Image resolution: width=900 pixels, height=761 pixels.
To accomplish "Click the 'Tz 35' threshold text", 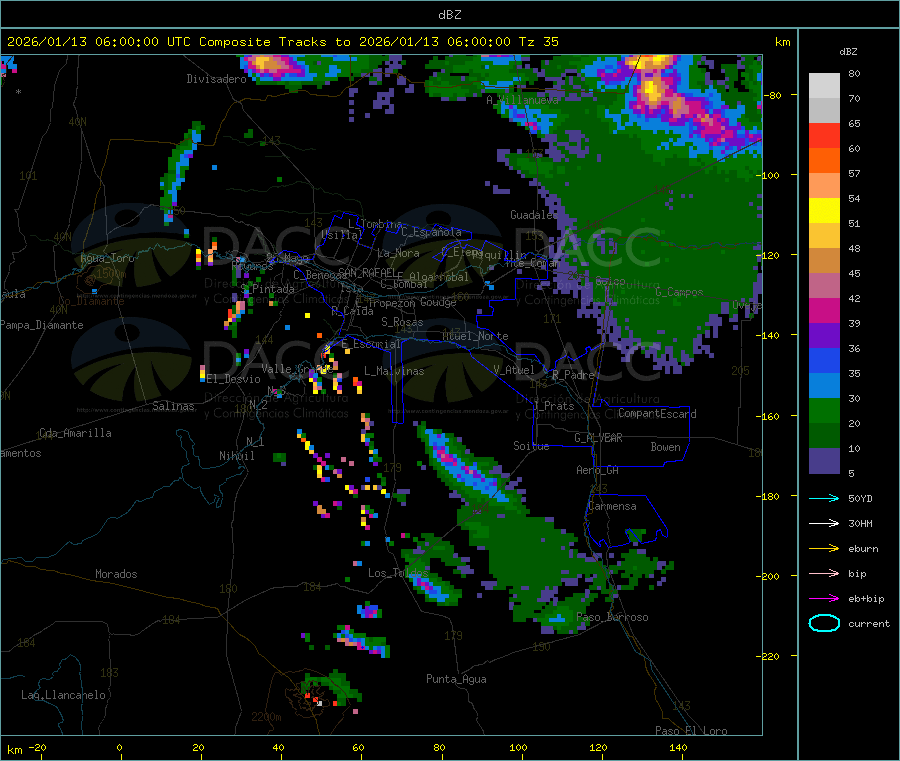I will point(538,42).
